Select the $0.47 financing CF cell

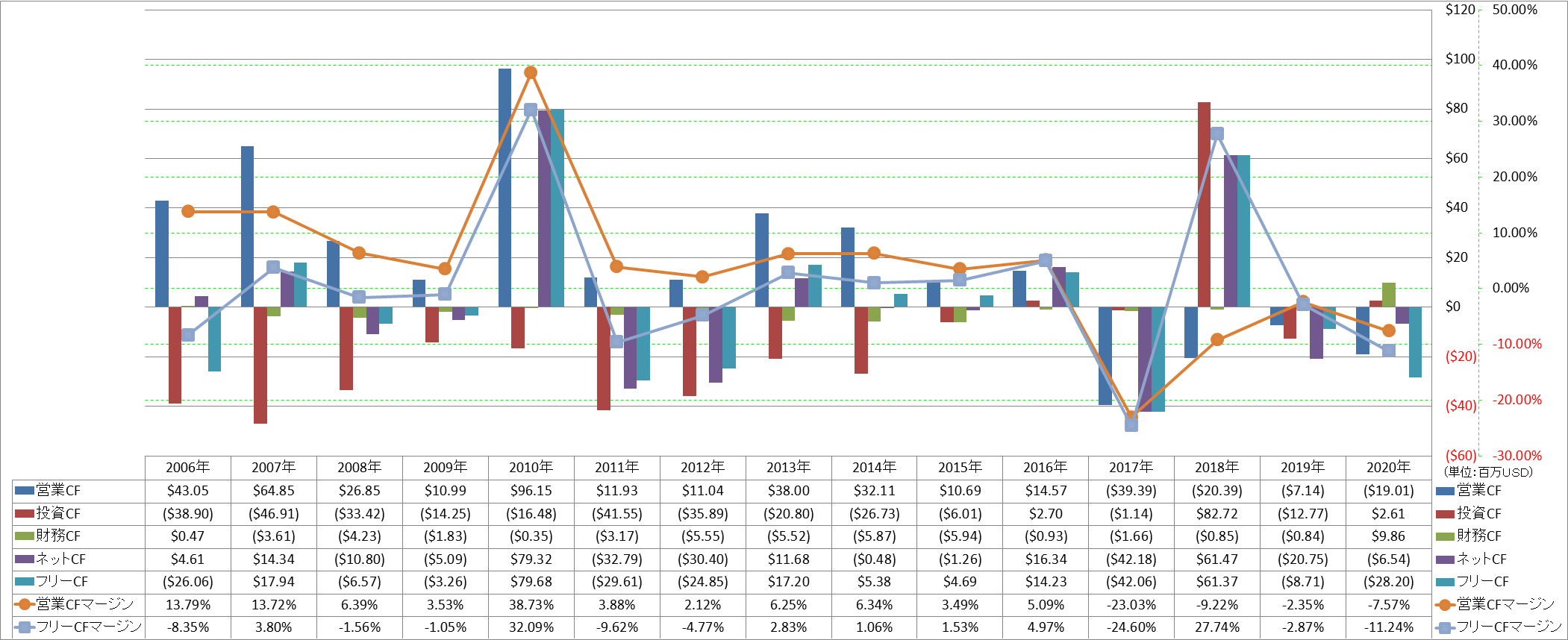[187, 536]
